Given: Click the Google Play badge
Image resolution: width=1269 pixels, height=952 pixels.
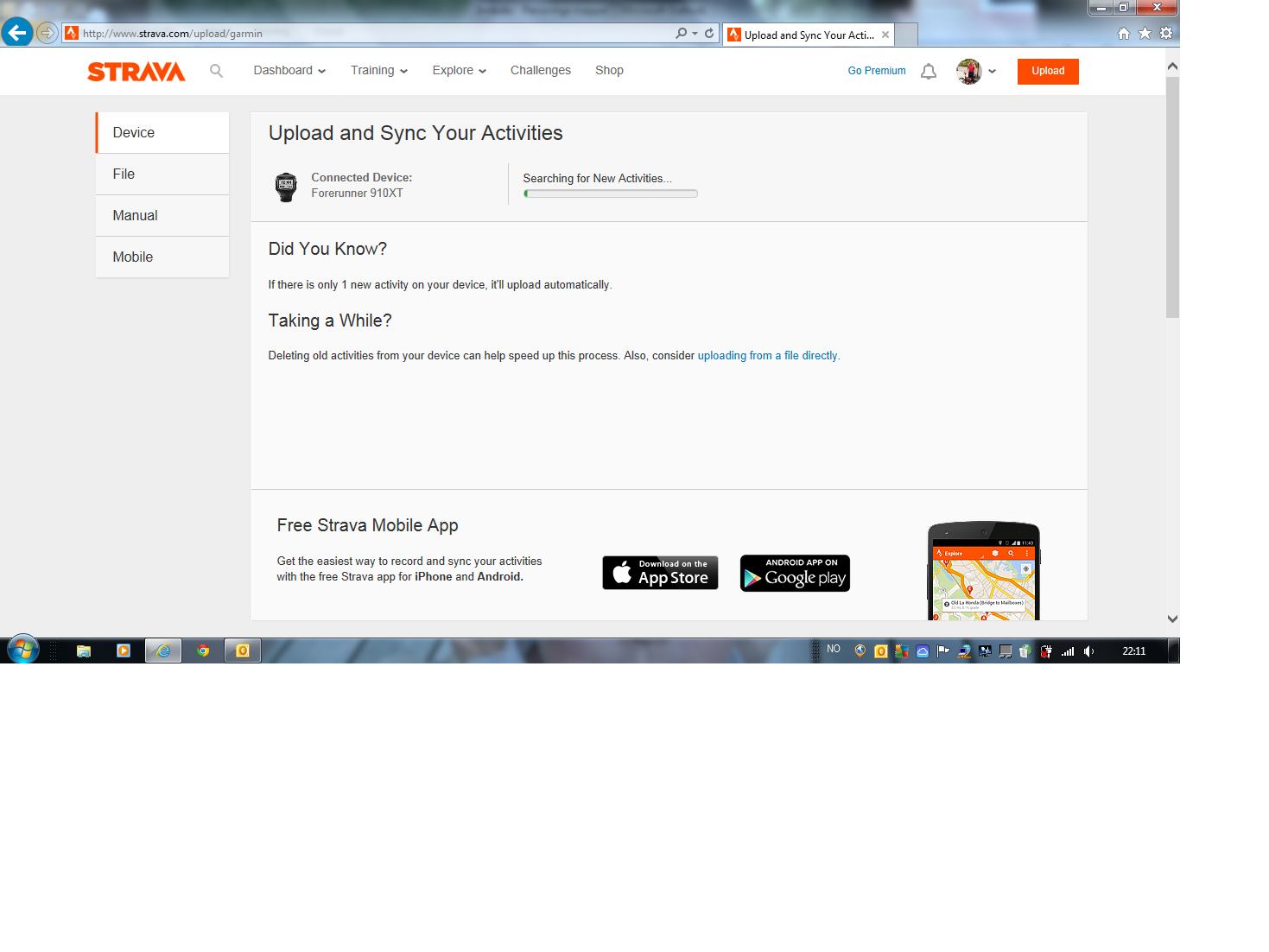Looking at the screenshot, I should (795, 573).
